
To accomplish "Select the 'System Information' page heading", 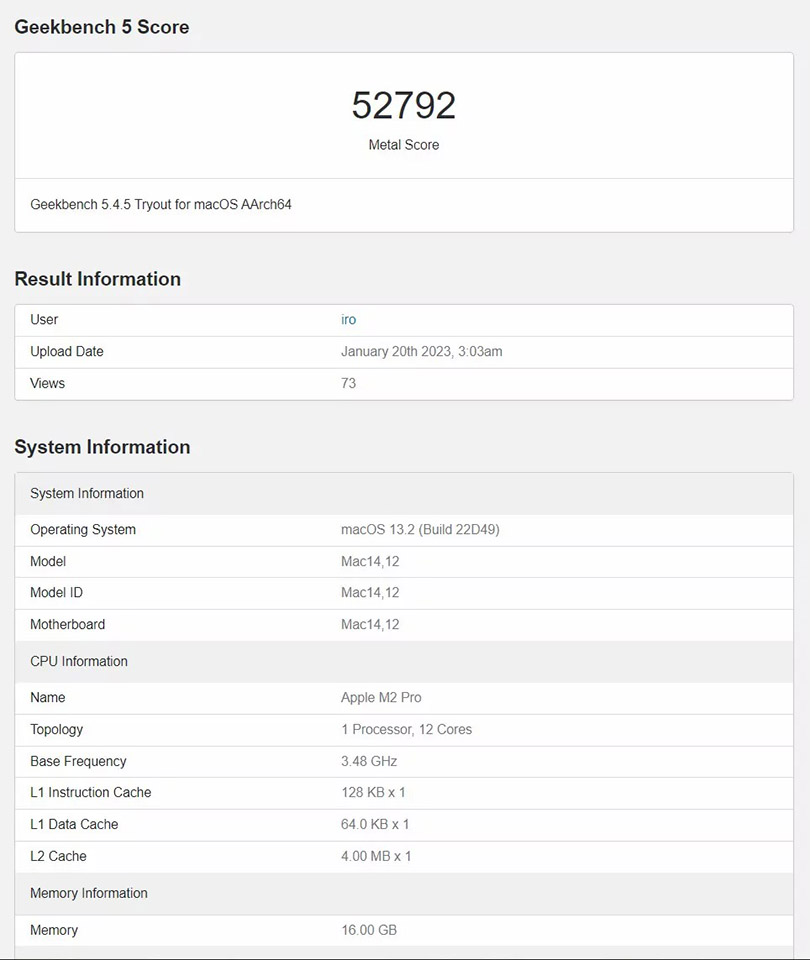I will tap(102, 447).
